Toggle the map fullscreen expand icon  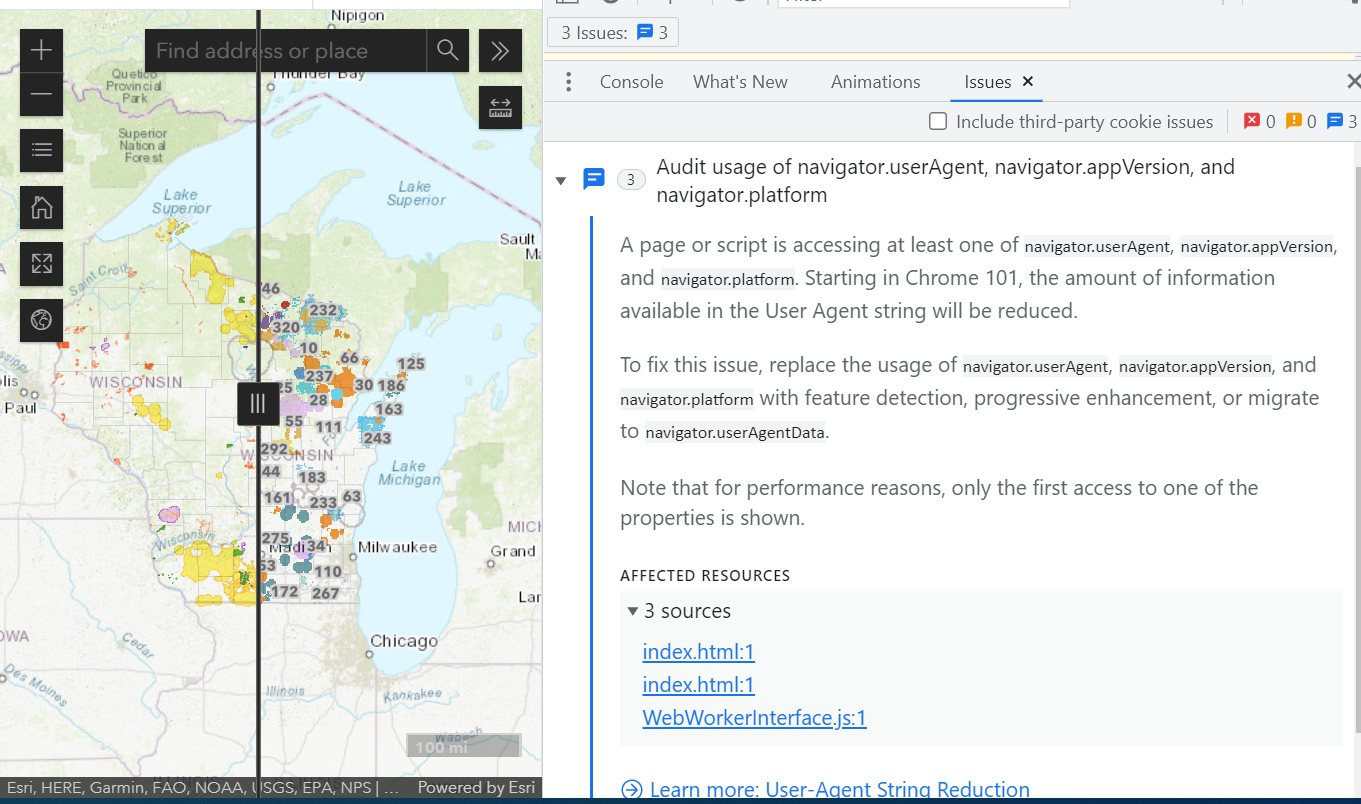[x=41, y=264]
